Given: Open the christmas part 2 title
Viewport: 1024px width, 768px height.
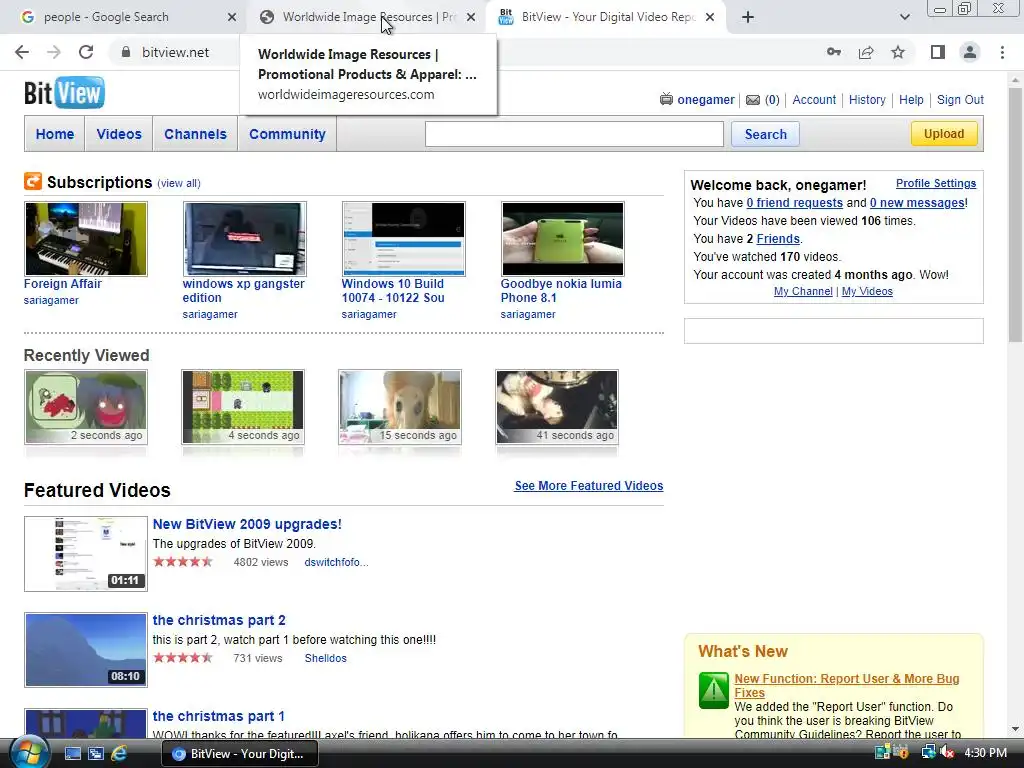Looking at the screenshot, I should [219, 620].
